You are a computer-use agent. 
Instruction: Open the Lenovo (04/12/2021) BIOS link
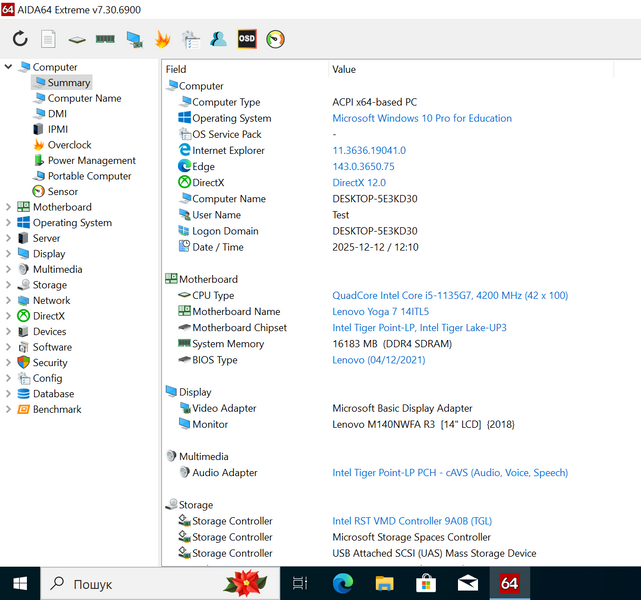coord(379,360)
